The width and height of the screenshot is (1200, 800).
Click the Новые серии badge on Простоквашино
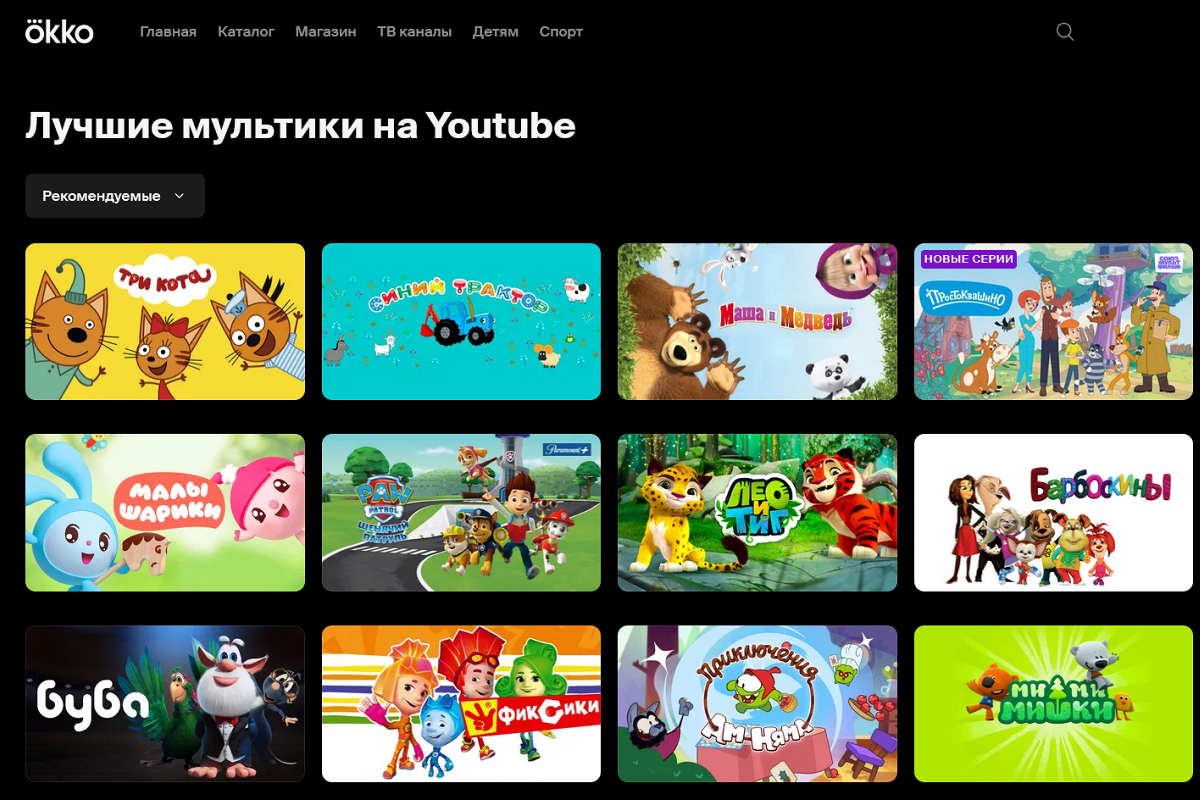[969, 259]
